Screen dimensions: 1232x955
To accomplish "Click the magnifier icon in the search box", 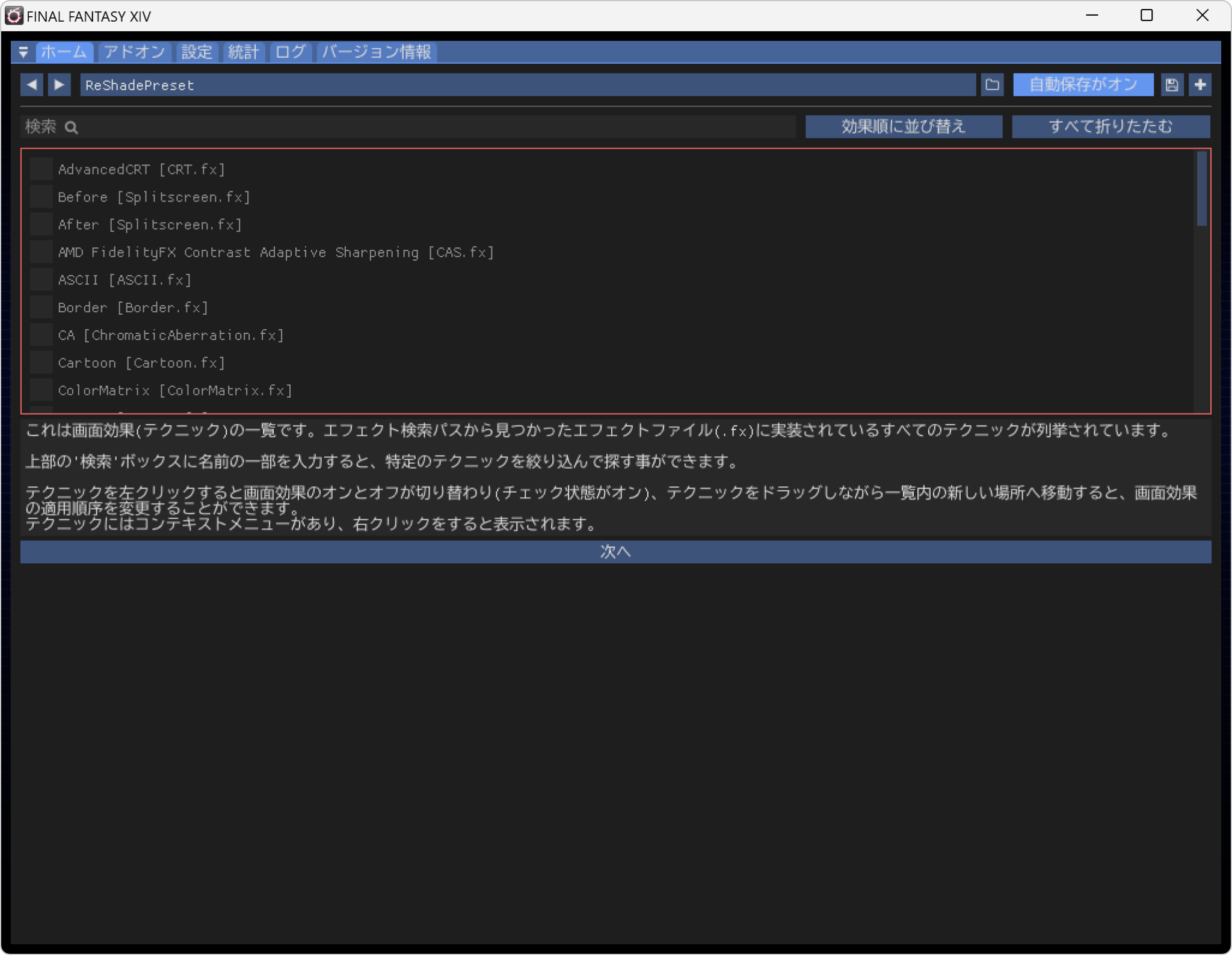I will point(71,127).
